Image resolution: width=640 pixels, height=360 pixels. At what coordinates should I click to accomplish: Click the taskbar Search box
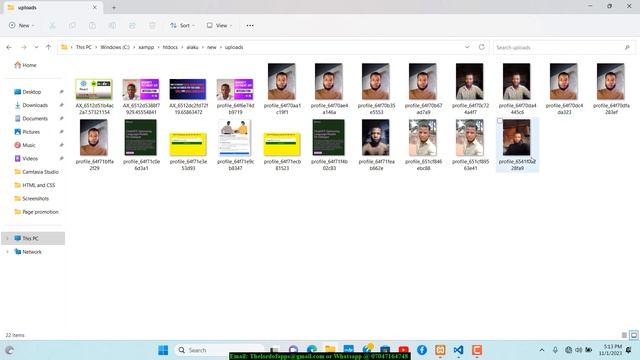click(x=218, y=350)
